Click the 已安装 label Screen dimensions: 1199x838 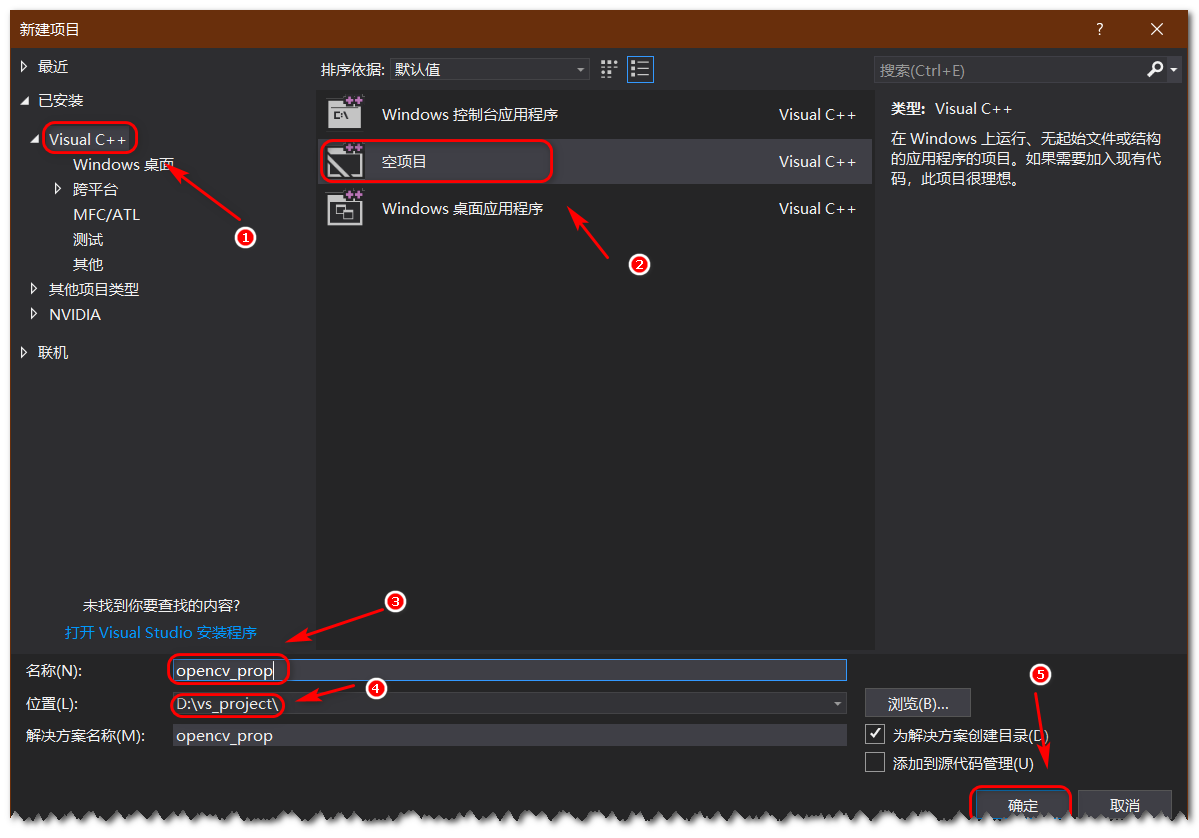tap(60, 100)
